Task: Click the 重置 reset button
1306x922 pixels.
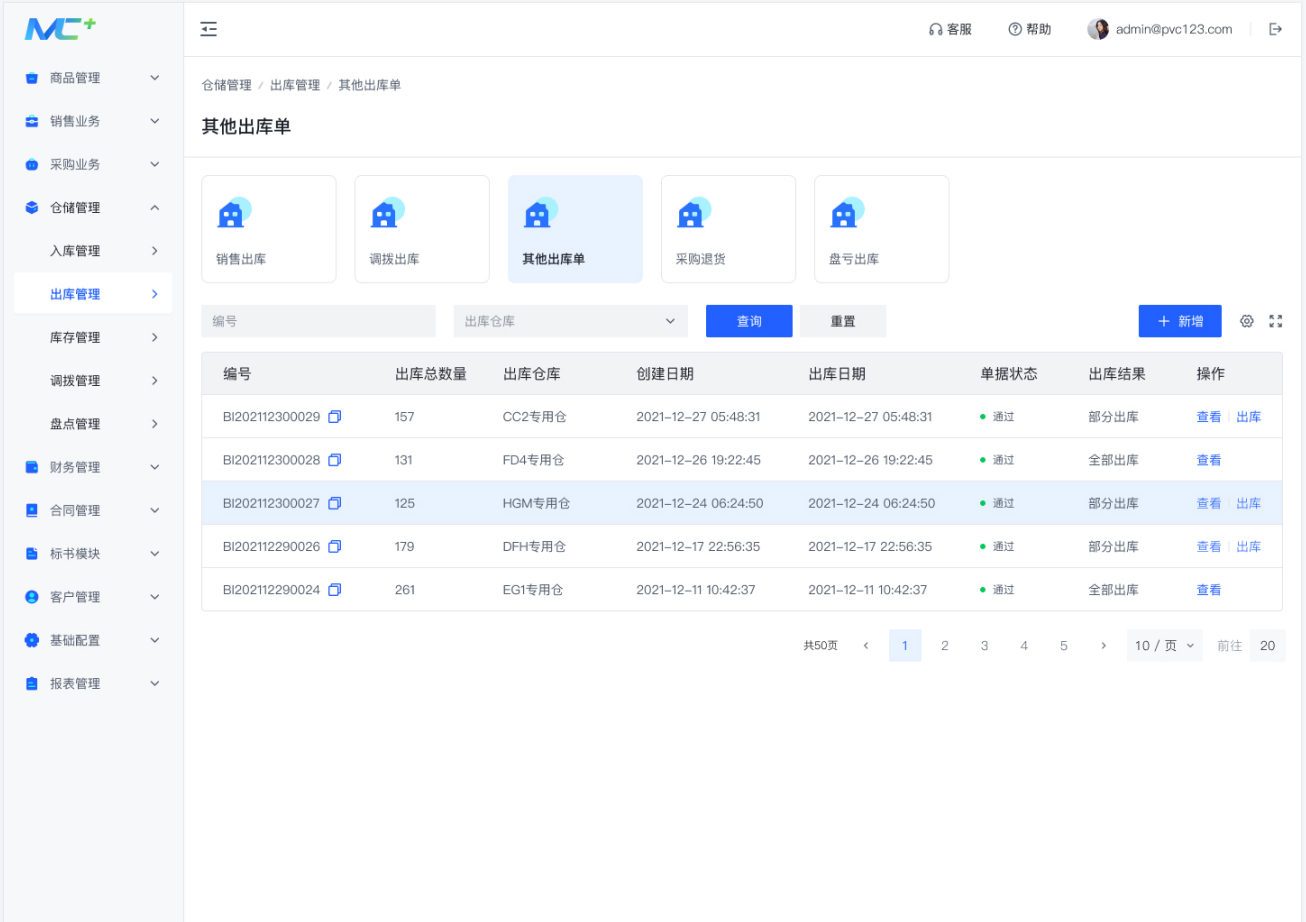Action: pyautogui.click(x=843, y=321)
